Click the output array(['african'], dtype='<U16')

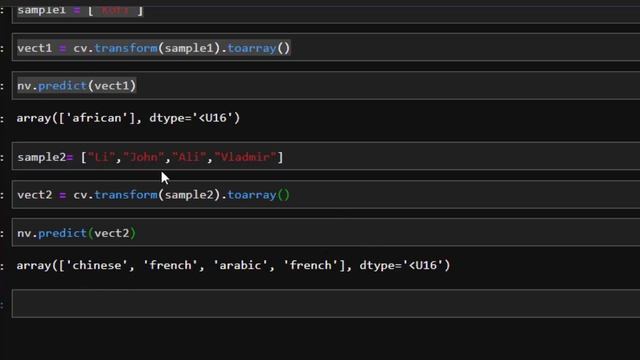tap(128, 118)
